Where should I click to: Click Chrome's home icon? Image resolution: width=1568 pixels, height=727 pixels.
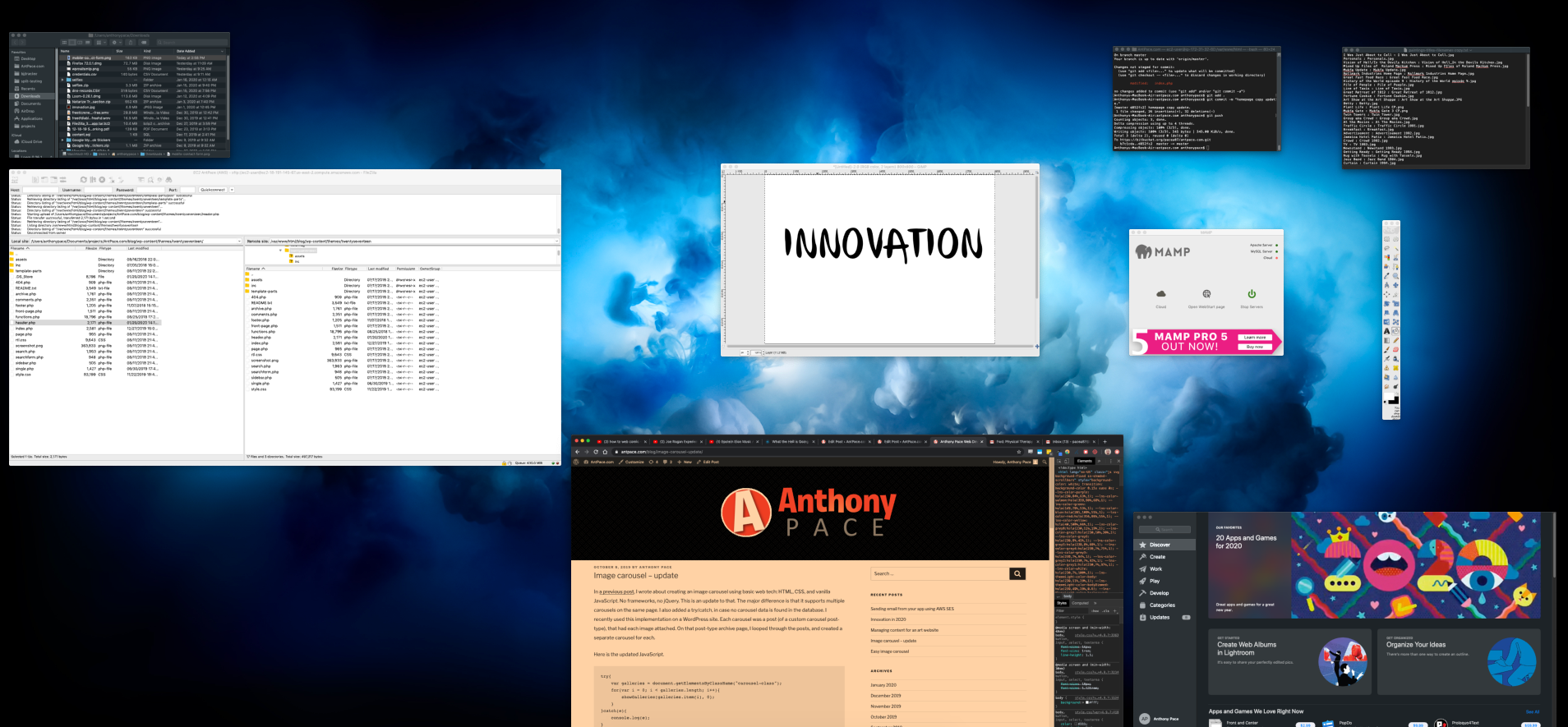point(605,452)
